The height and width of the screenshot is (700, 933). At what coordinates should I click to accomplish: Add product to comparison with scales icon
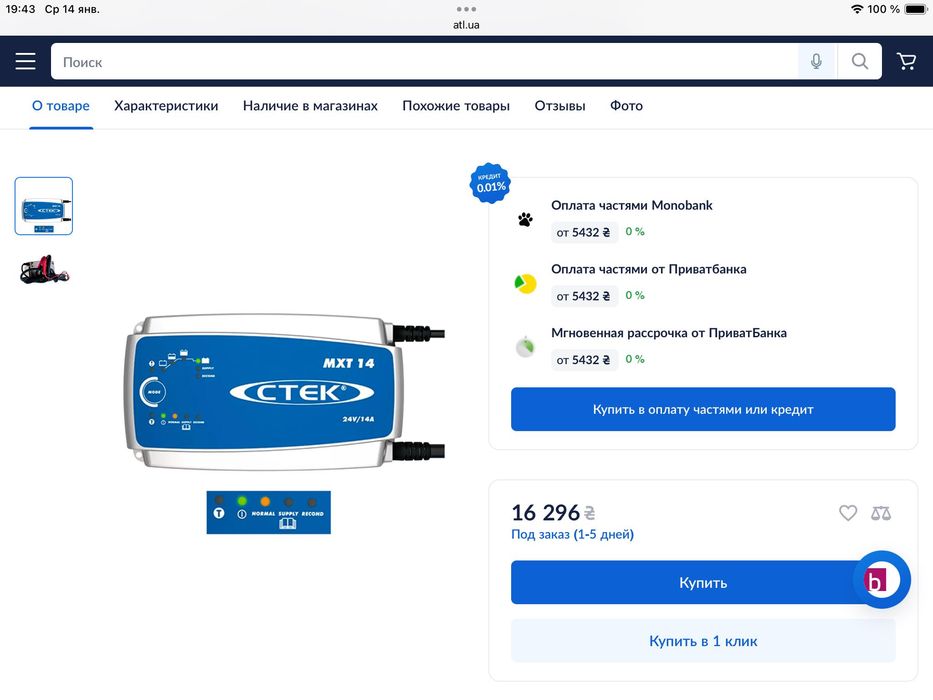point(881,512)
